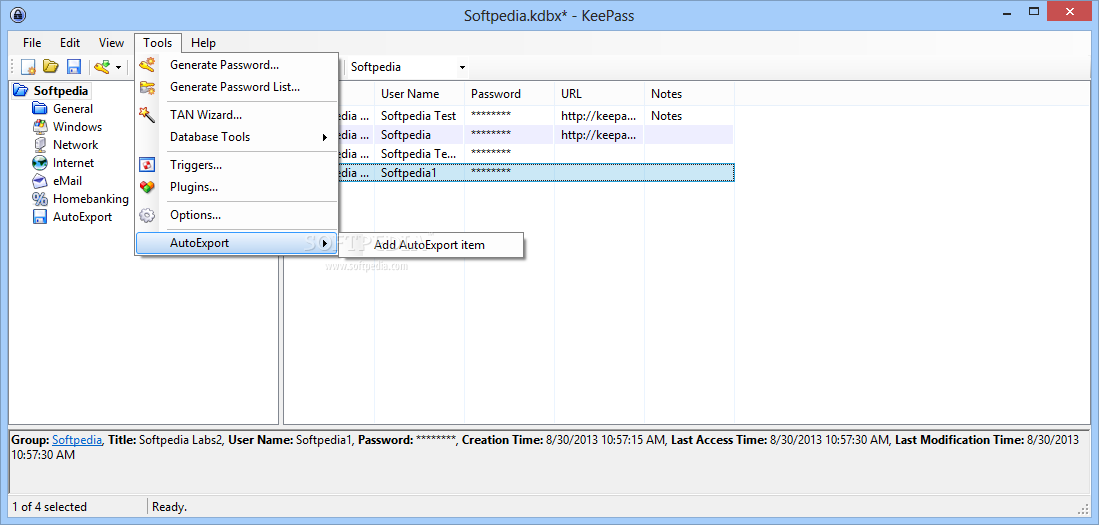1099x525 pixels.
Task: Select Add AutoExport item
Action: [430, 245]
